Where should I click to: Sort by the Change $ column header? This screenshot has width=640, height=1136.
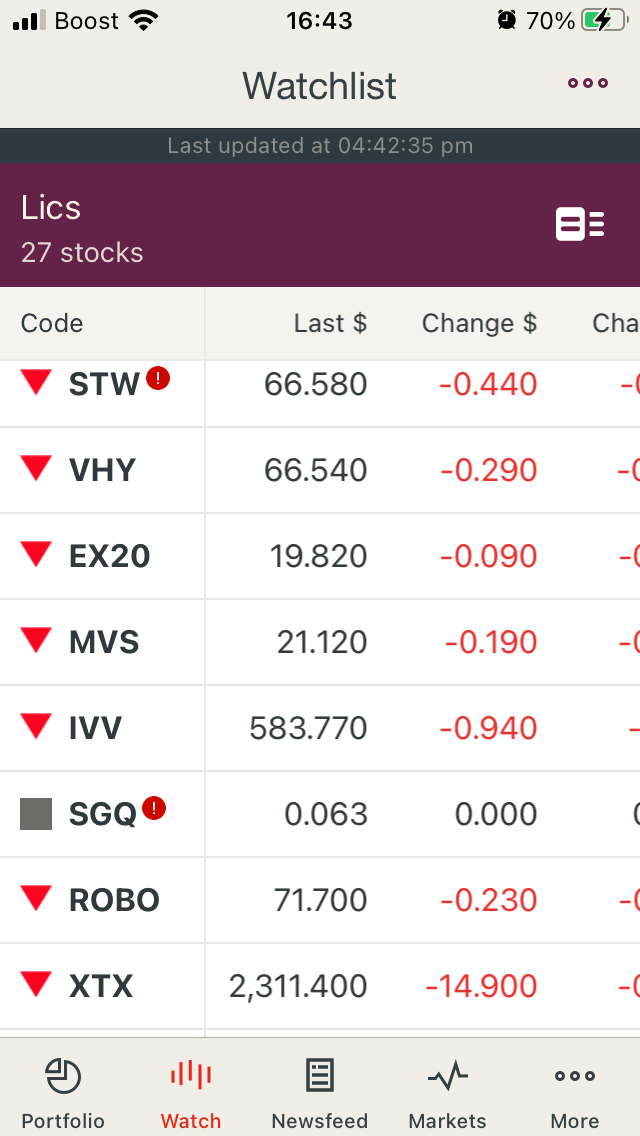pos(479,323)
